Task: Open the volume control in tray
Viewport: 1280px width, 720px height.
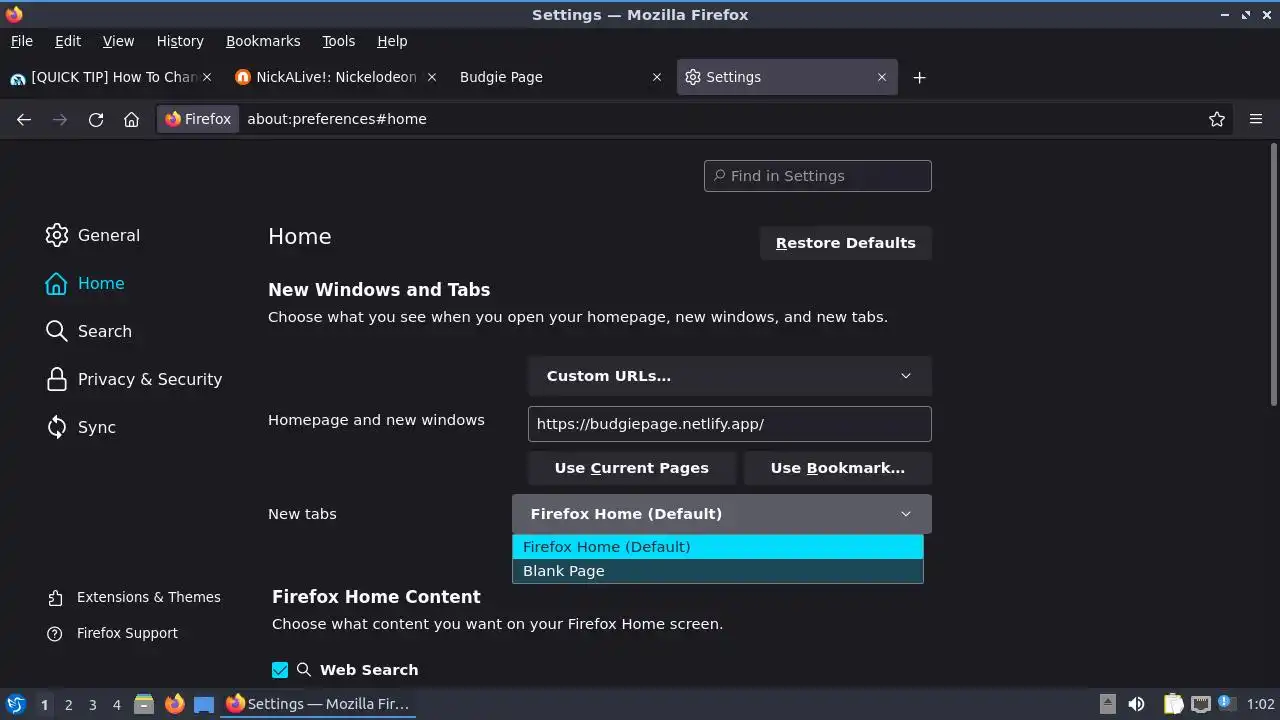Action: click(1136, 704)
